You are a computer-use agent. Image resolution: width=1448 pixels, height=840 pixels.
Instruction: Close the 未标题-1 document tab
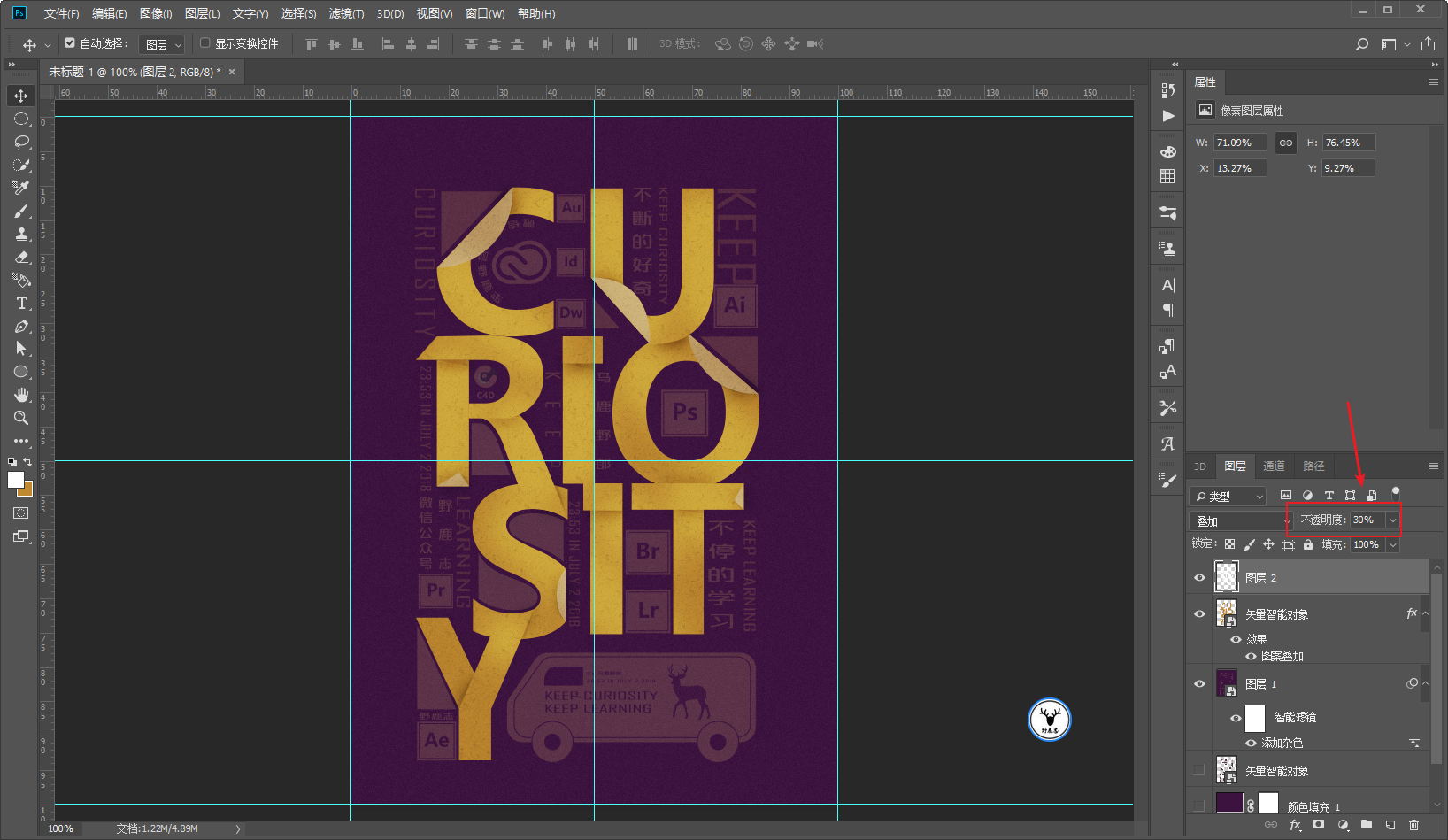coord(232,72)
